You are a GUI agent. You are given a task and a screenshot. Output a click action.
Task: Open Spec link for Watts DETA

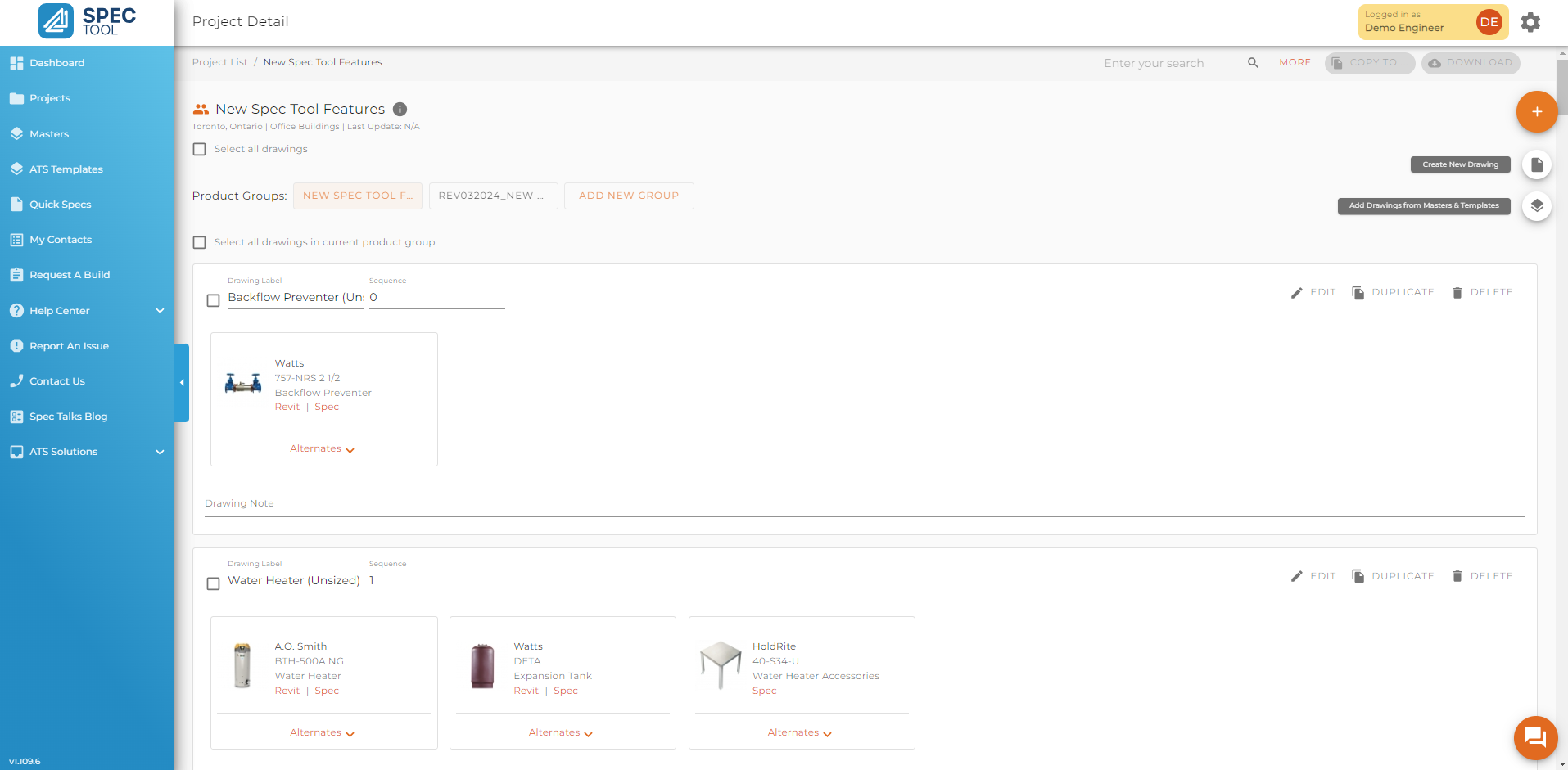(x=566, y=691)
